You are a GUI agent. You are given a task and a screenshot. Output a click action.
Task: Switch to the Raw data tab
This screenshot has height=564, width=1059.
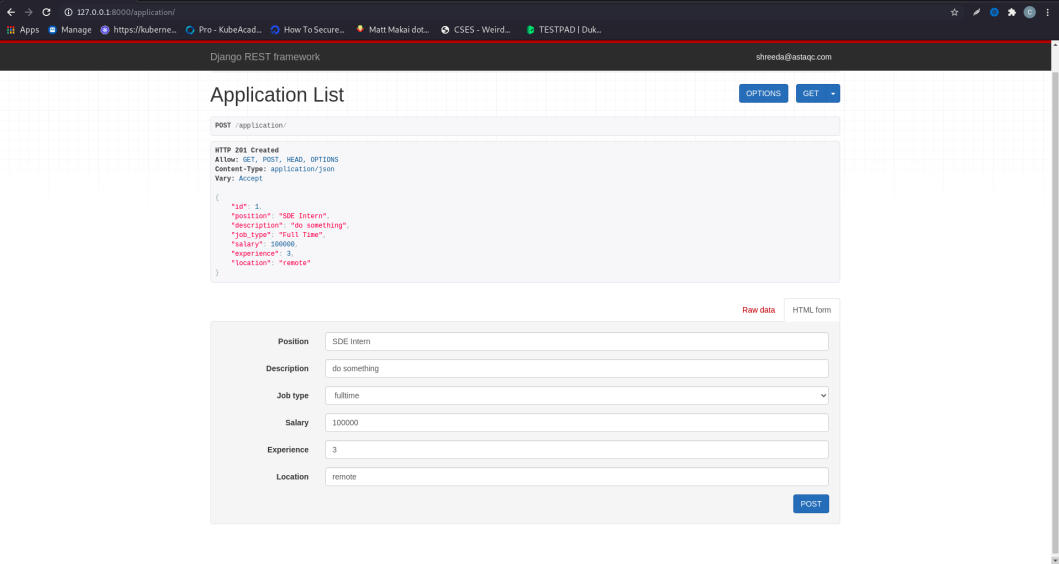758,310
